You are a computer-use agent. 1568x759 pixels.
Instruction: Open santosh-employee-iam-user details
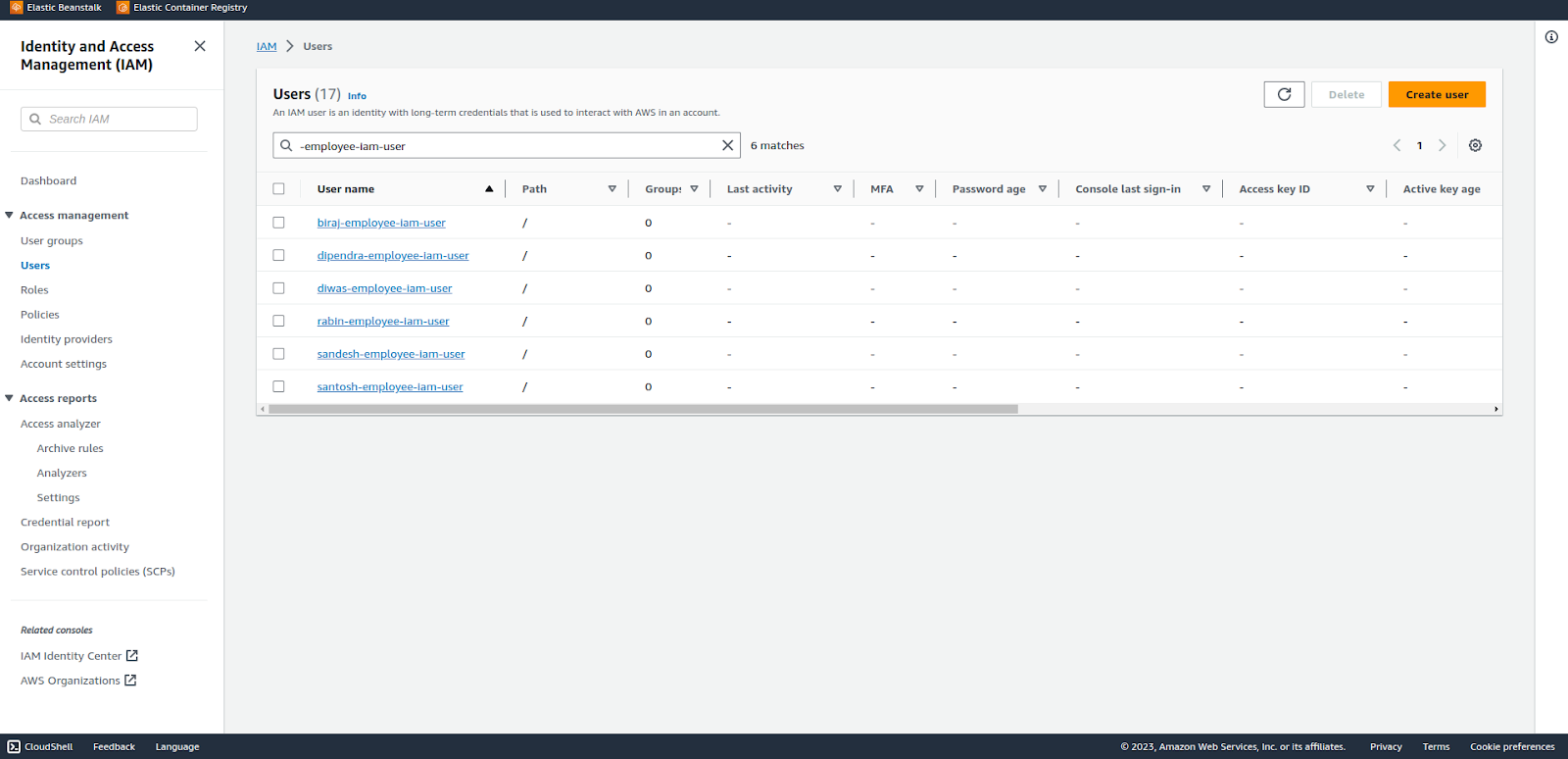[x=390, y=386]
